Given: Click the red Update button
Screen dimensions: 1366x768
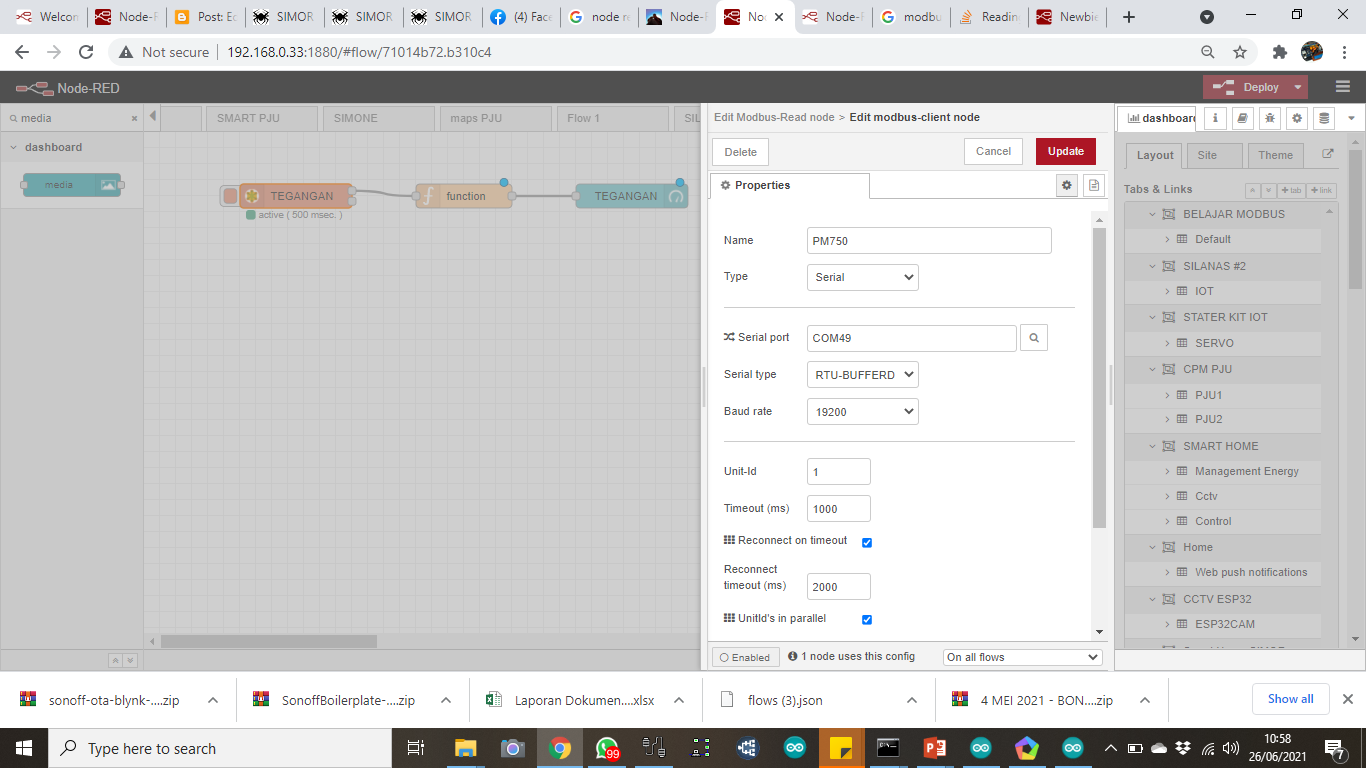Looking at the screenshot, I should [x=1065, y=151].
